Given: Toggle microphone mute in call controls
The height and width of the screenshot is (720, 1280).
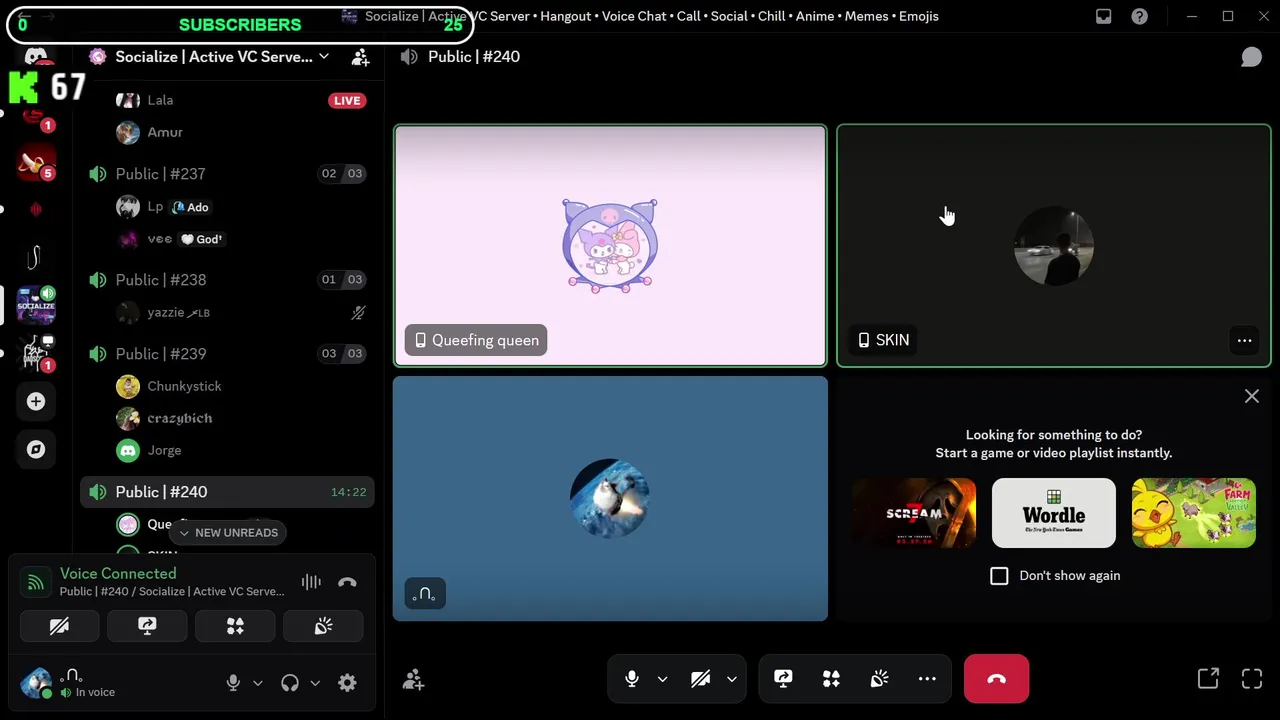Looking at the screenshot, I should 632,679.
